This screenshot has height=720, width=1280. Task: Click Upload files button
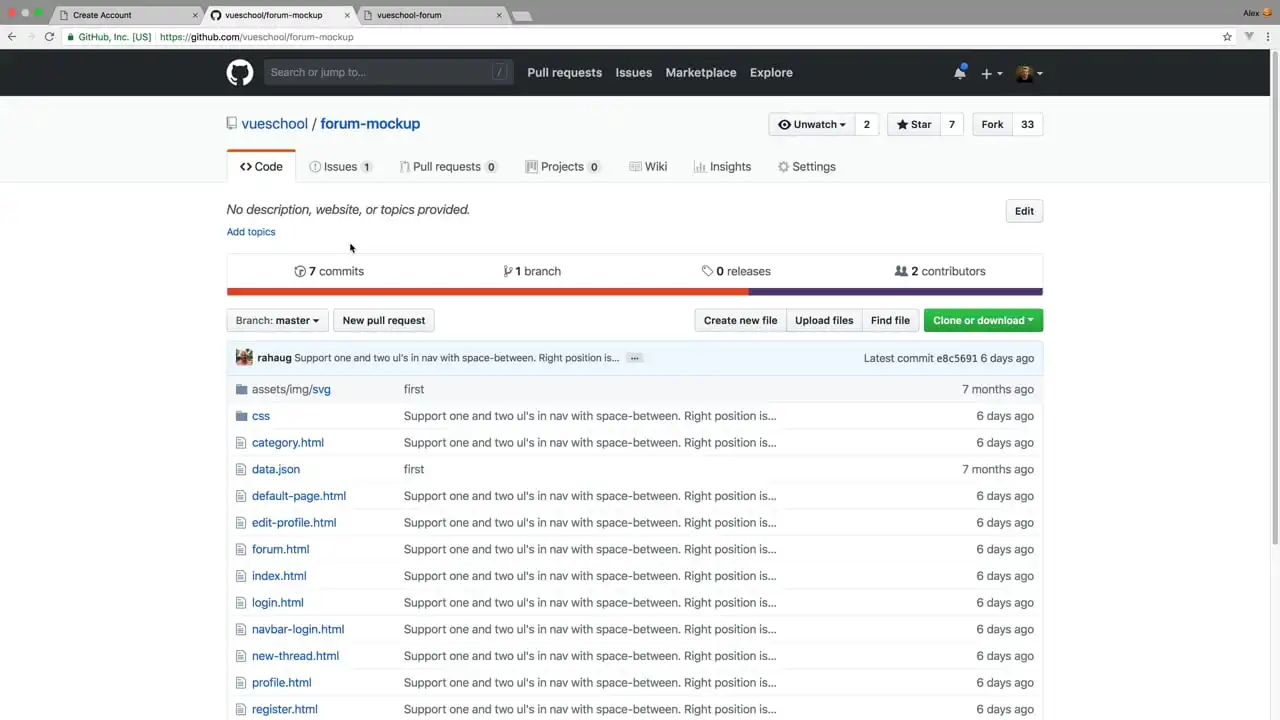click(824, 321)
